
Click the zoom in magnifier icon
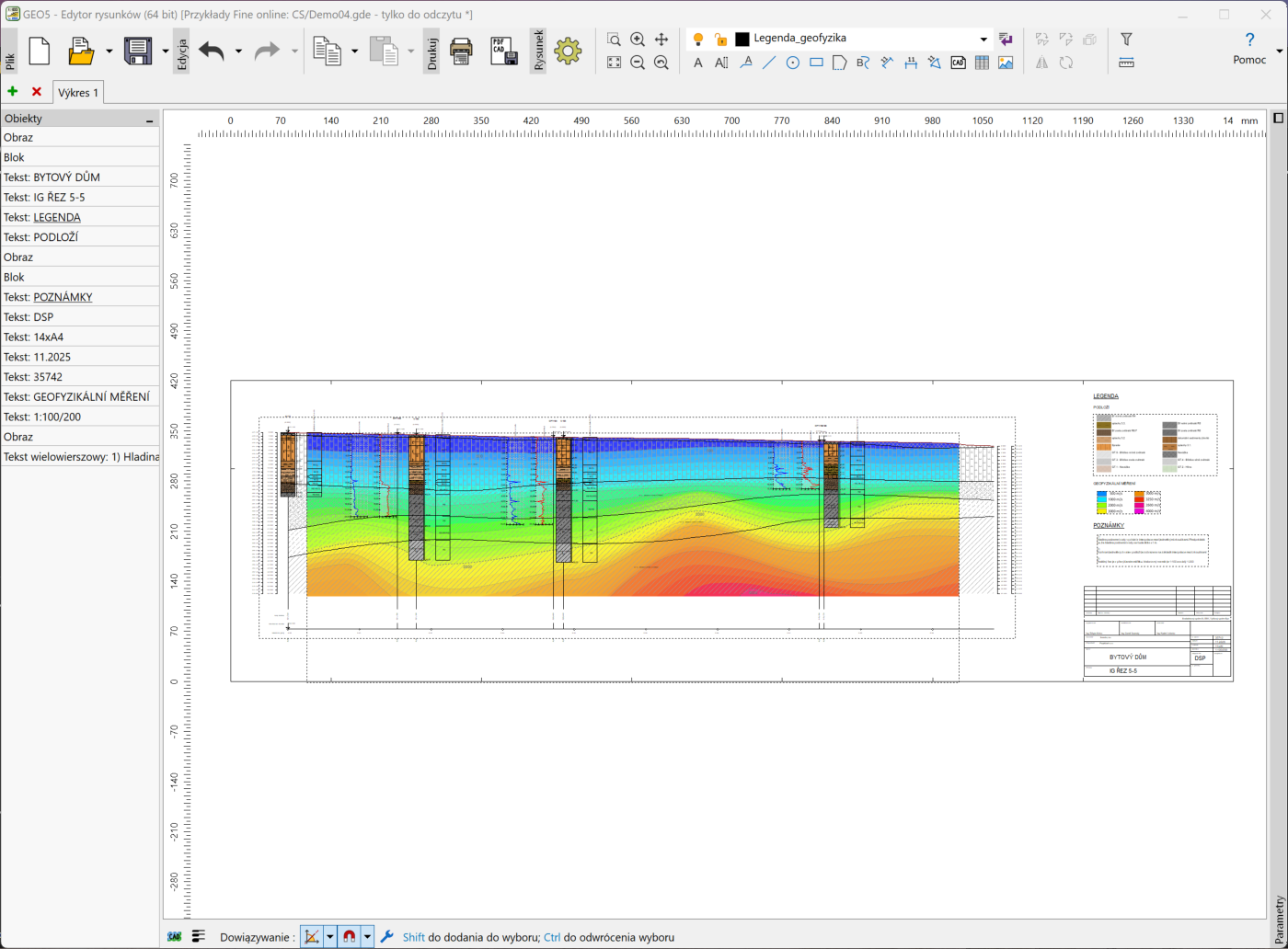point(638,40)
